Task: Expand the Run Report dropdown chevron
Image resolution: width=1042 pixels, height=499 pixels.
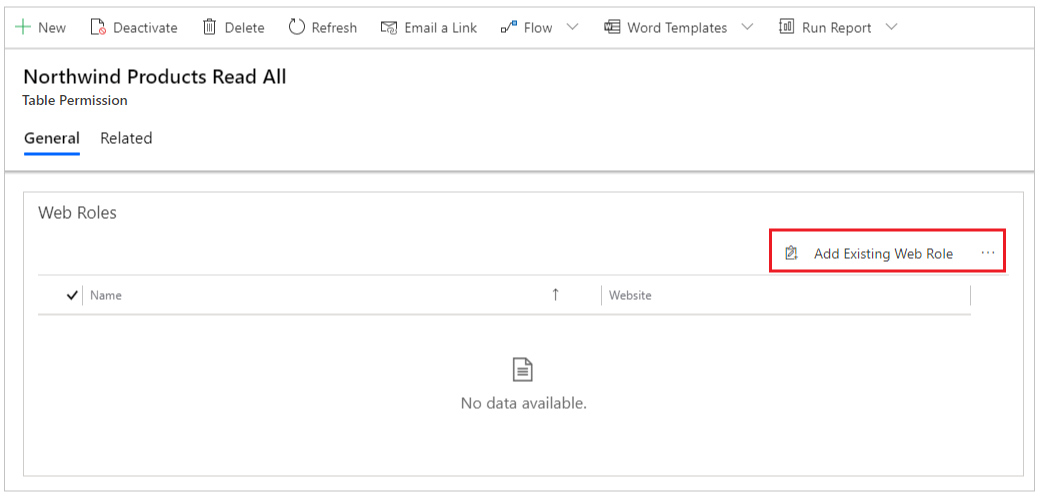Action: point(892,27)
